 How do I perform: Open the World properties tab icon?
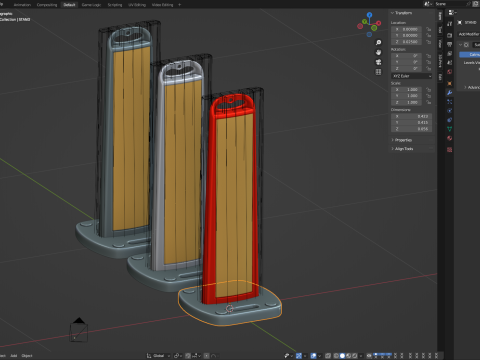(x=449, y=72)
